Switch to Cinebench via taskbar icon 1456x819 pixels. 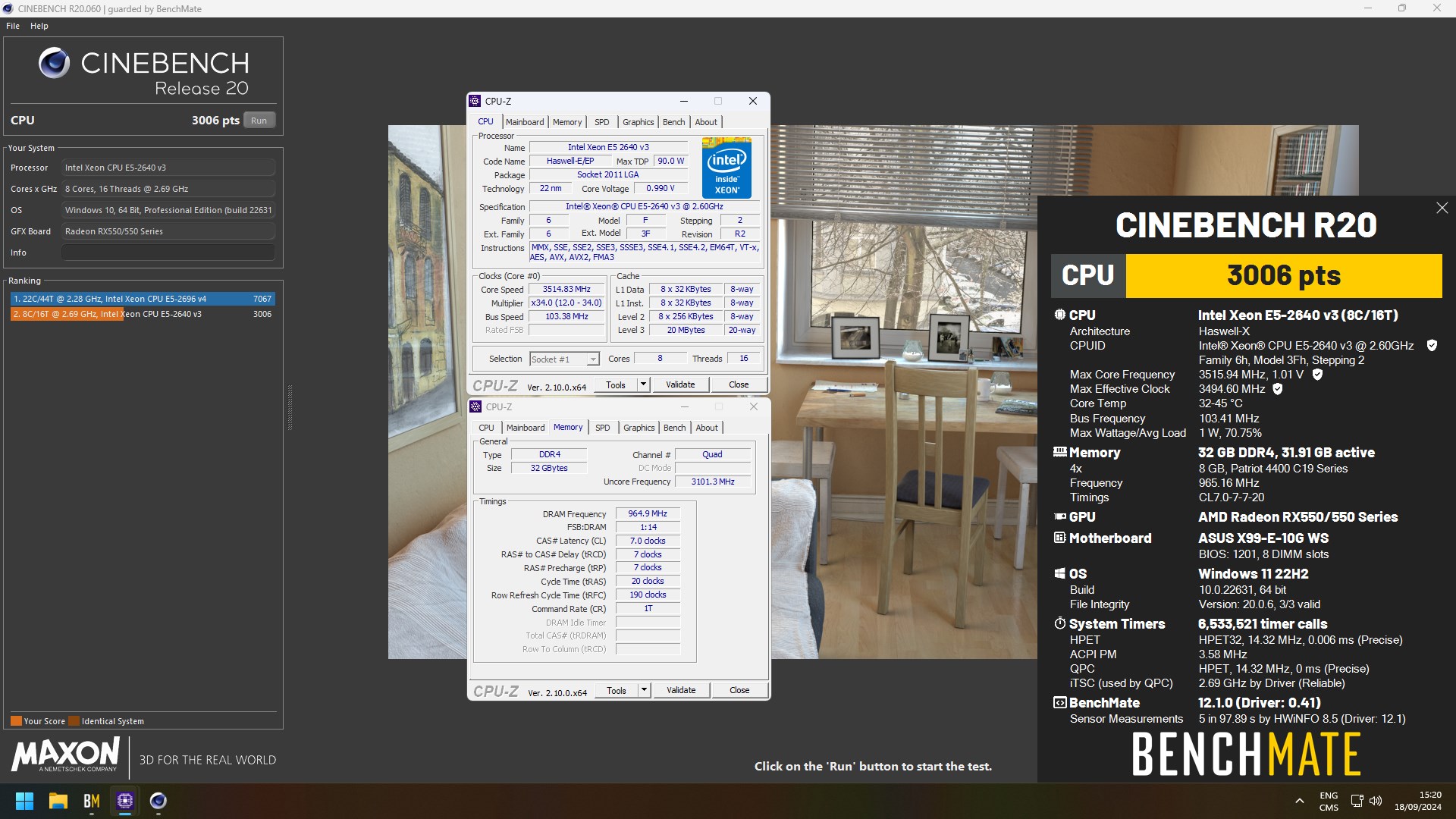158,801
